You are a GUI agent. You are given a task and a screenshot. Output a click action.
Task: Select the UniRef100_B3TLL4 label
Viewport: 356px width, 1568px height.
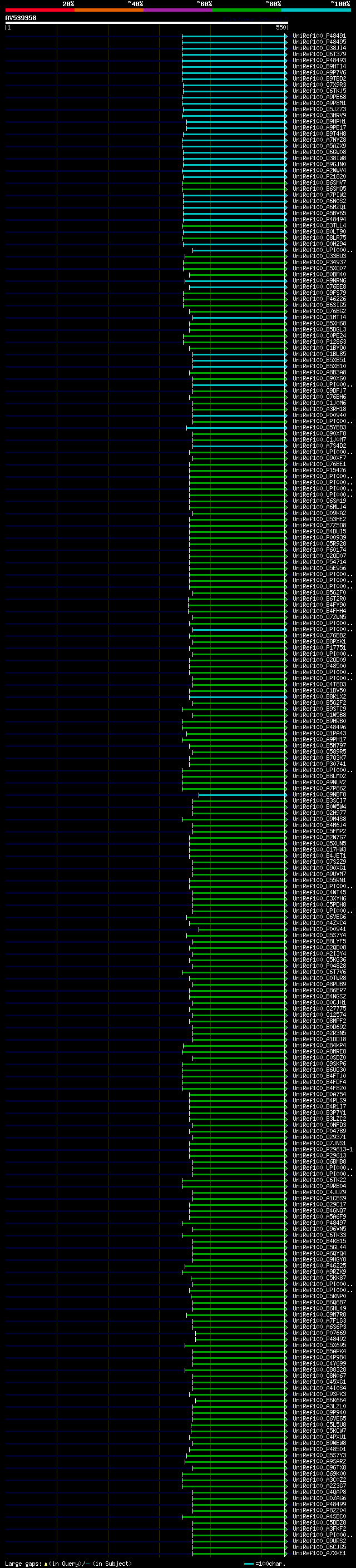tap(319, 225)
